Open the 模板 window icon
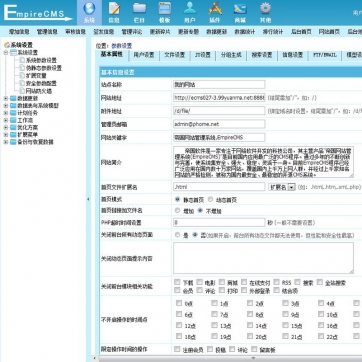Screen dimensions: 362x362 (165, 9)
